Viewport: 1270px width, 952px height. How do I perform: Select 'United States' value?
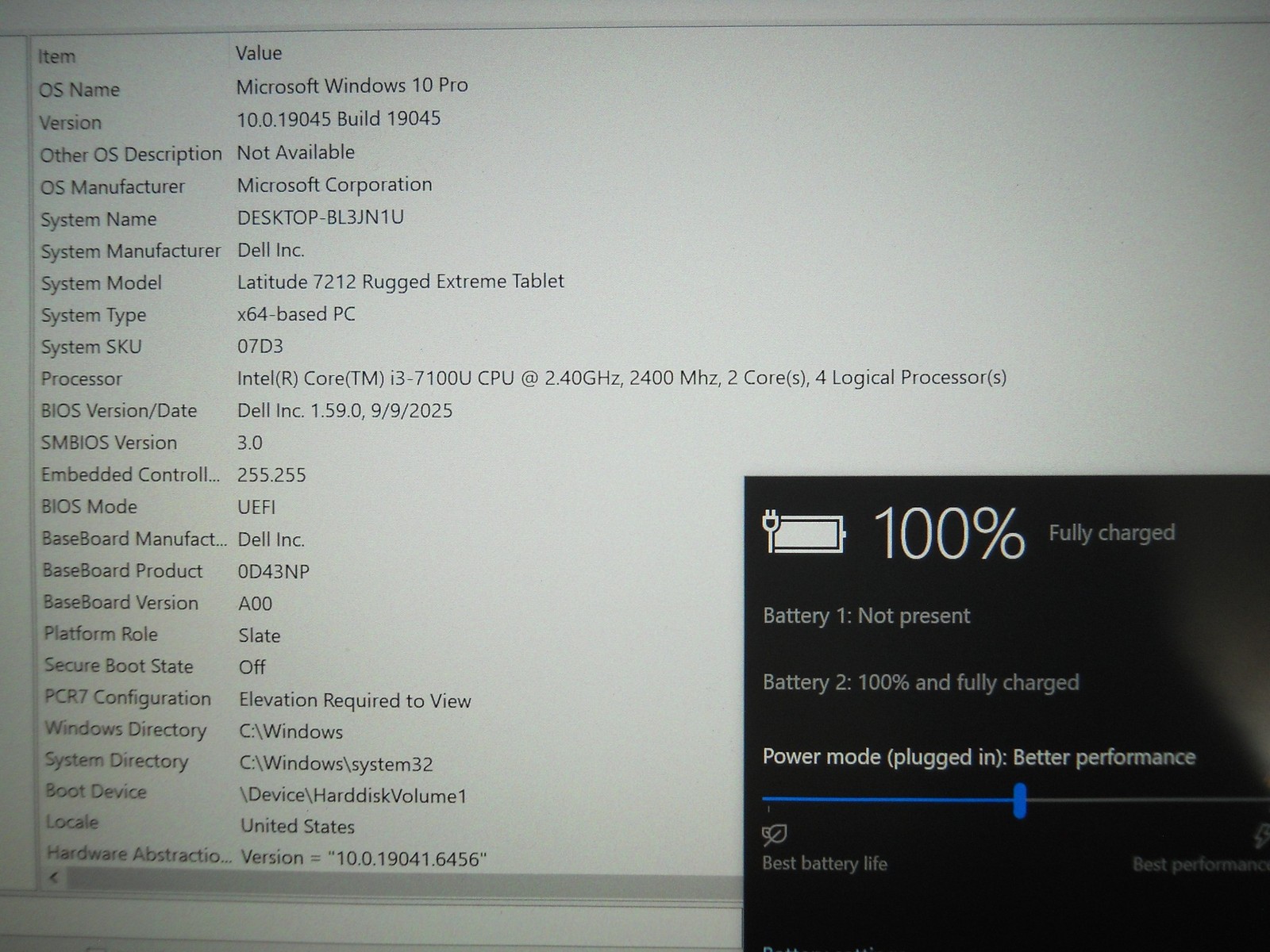coord(298,827)
